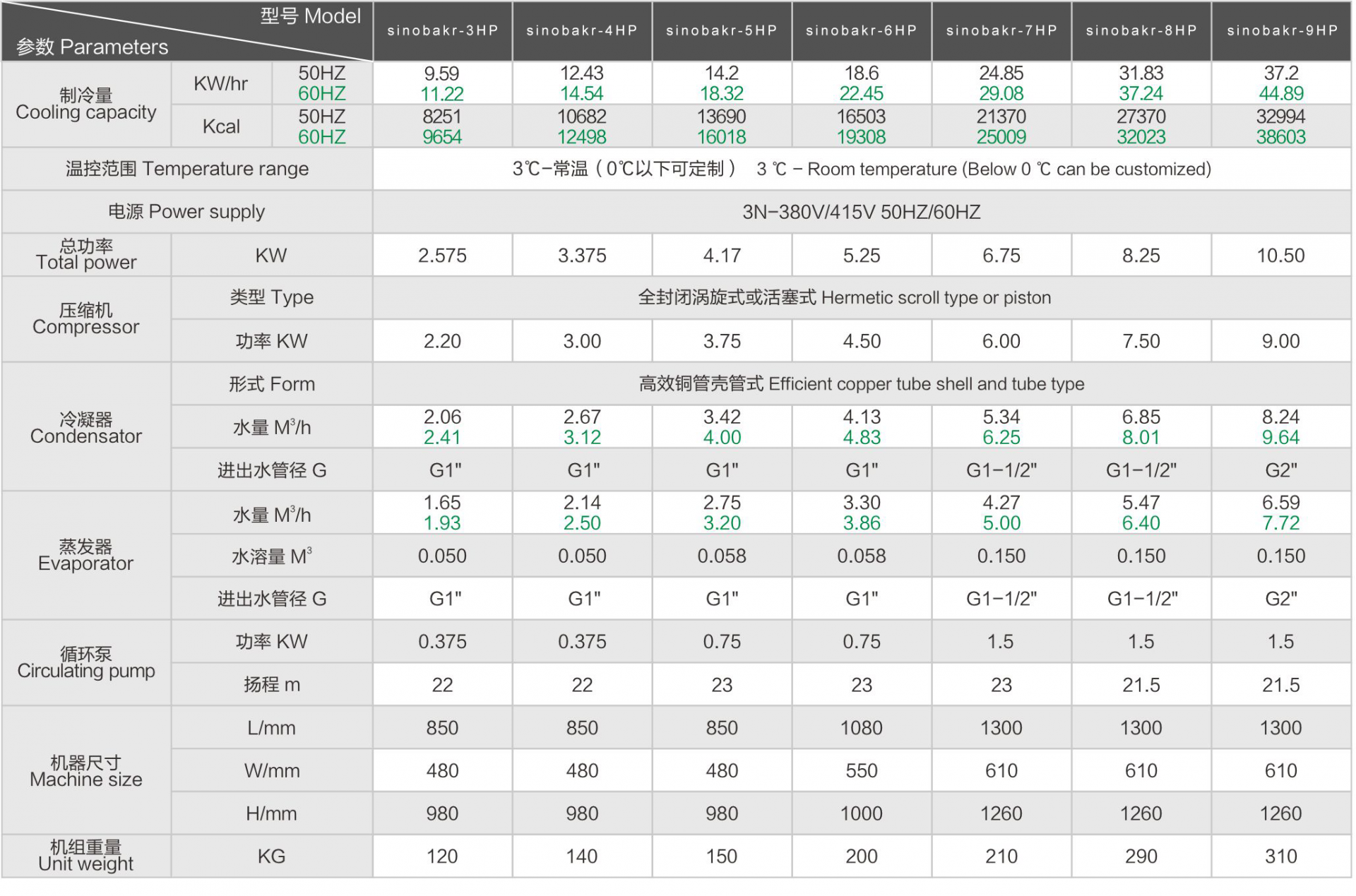Image resolution: width=1356 pixels, height=896 pixels.
Task: Click the 参数 Parameters header label
Action: (x=93, y=47)
